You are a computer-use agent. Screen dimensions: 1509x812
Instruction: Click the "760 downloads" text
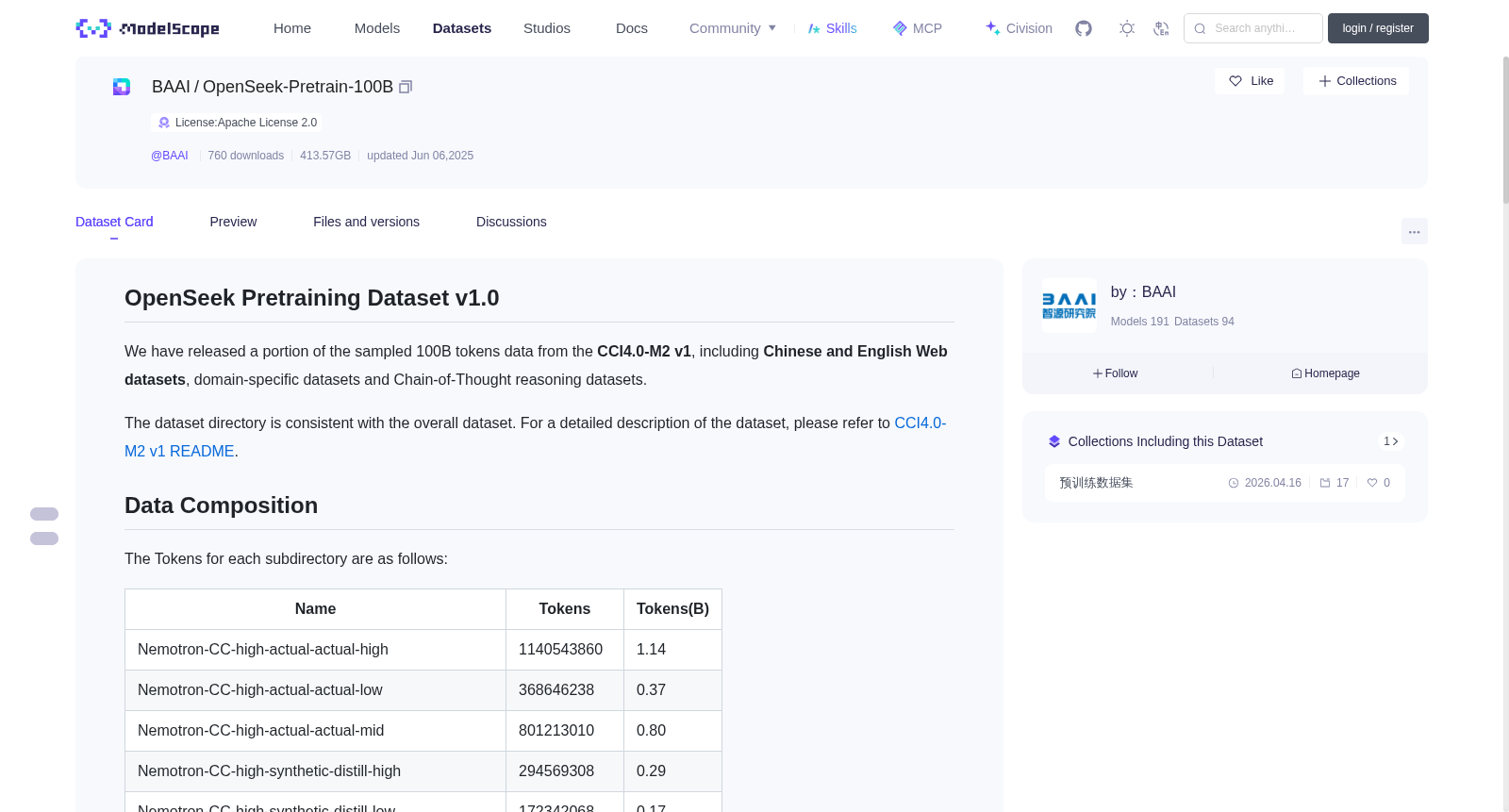(246, 156)
